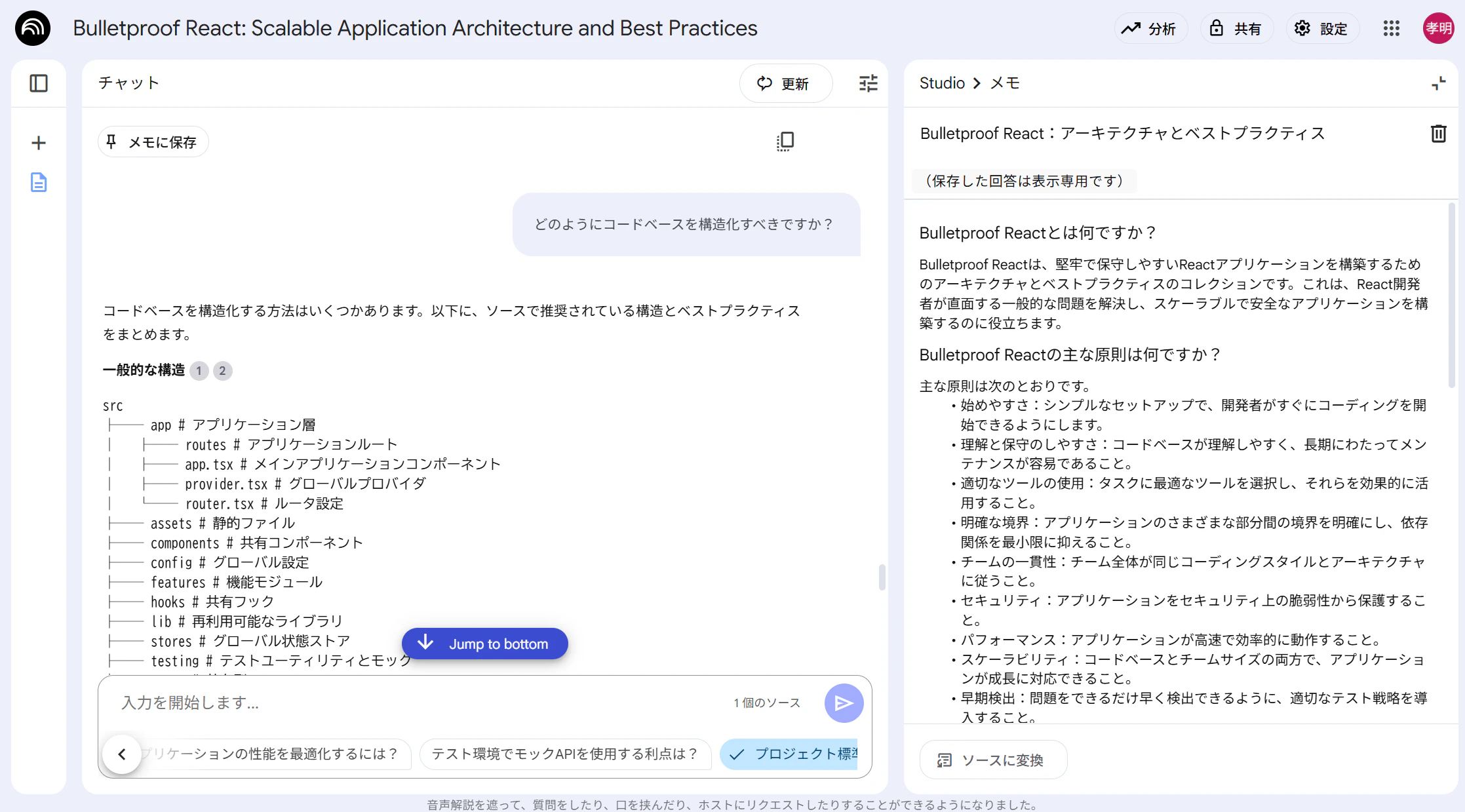Click the 分析 analytics button
The width and height of the screenshot is (1465, 812).
[x=1150, y=28]
